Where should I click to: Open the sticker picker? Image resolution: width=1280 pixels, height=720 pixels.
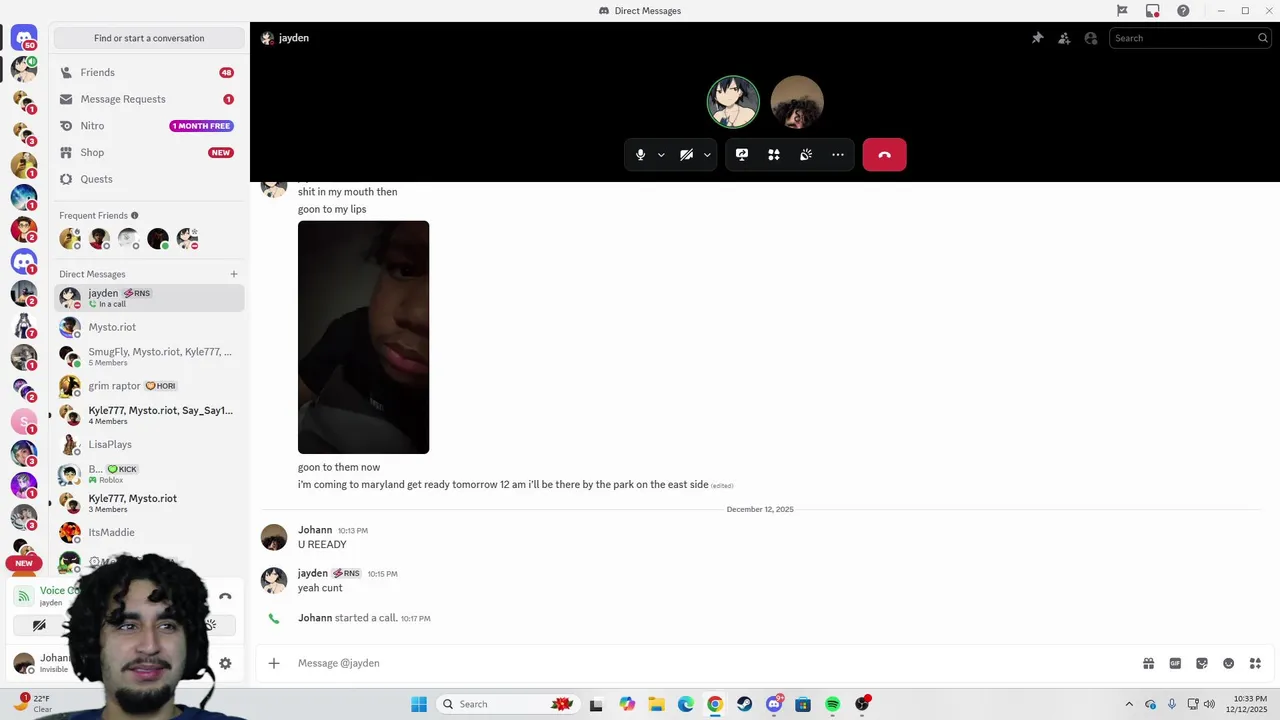[1202, 663]
